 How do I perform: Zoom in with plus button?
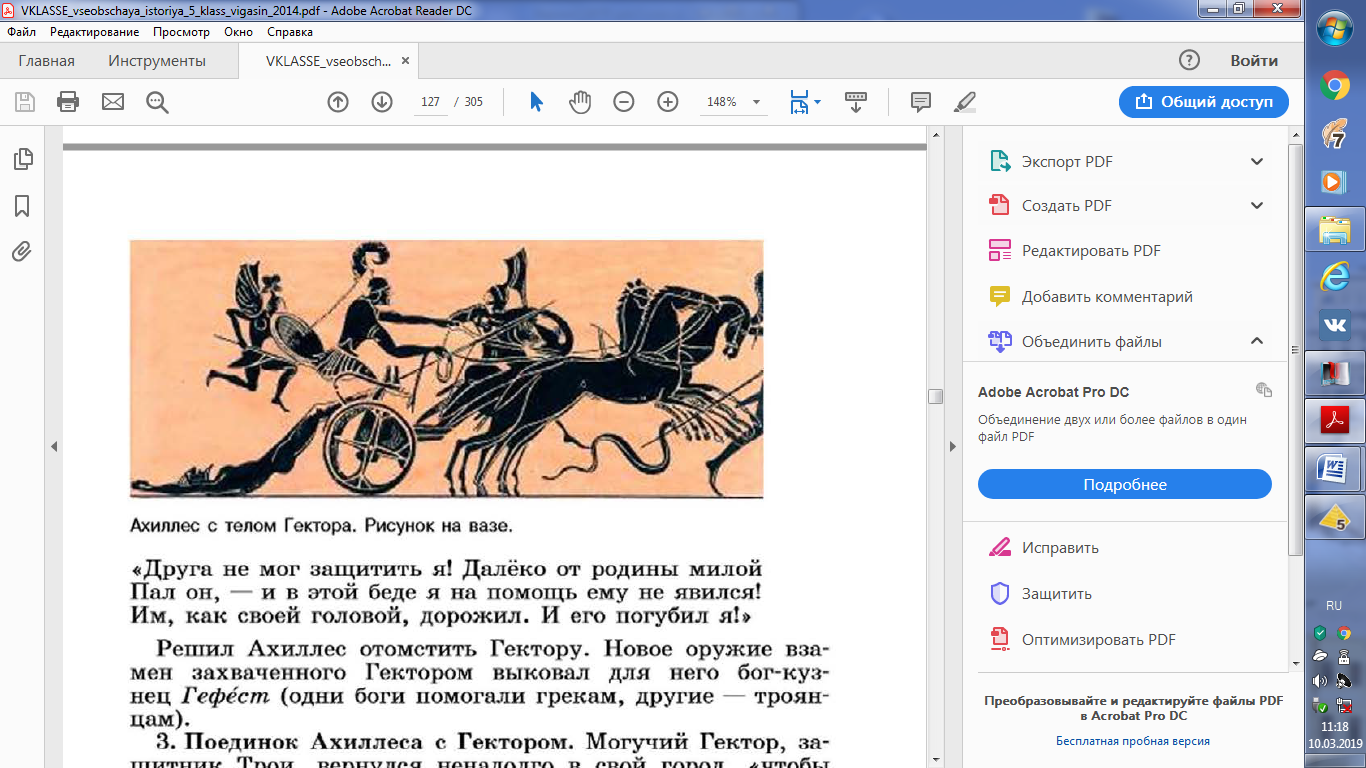coord(668,101)
